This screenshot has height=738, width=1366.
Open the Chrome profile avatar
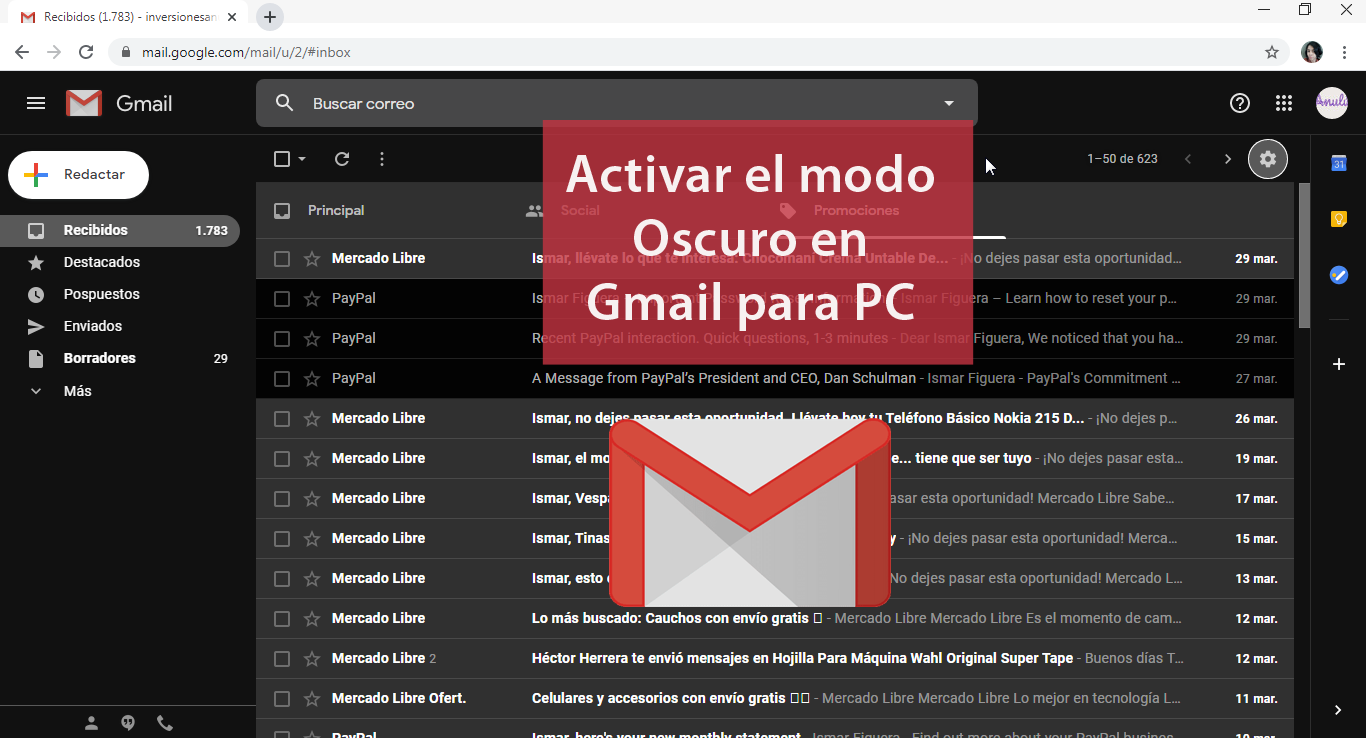[1312, 52]
